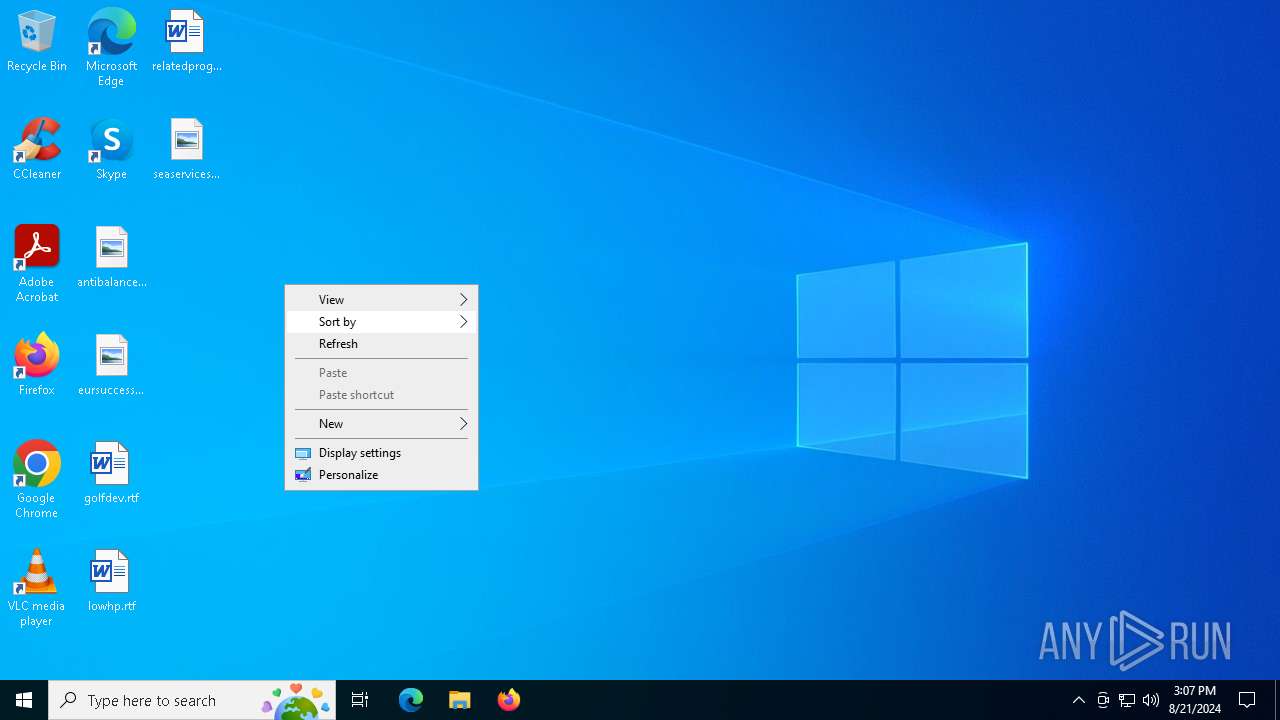Open the network status tray icon
1280x720 pixels.
[x=1127, y=700]
